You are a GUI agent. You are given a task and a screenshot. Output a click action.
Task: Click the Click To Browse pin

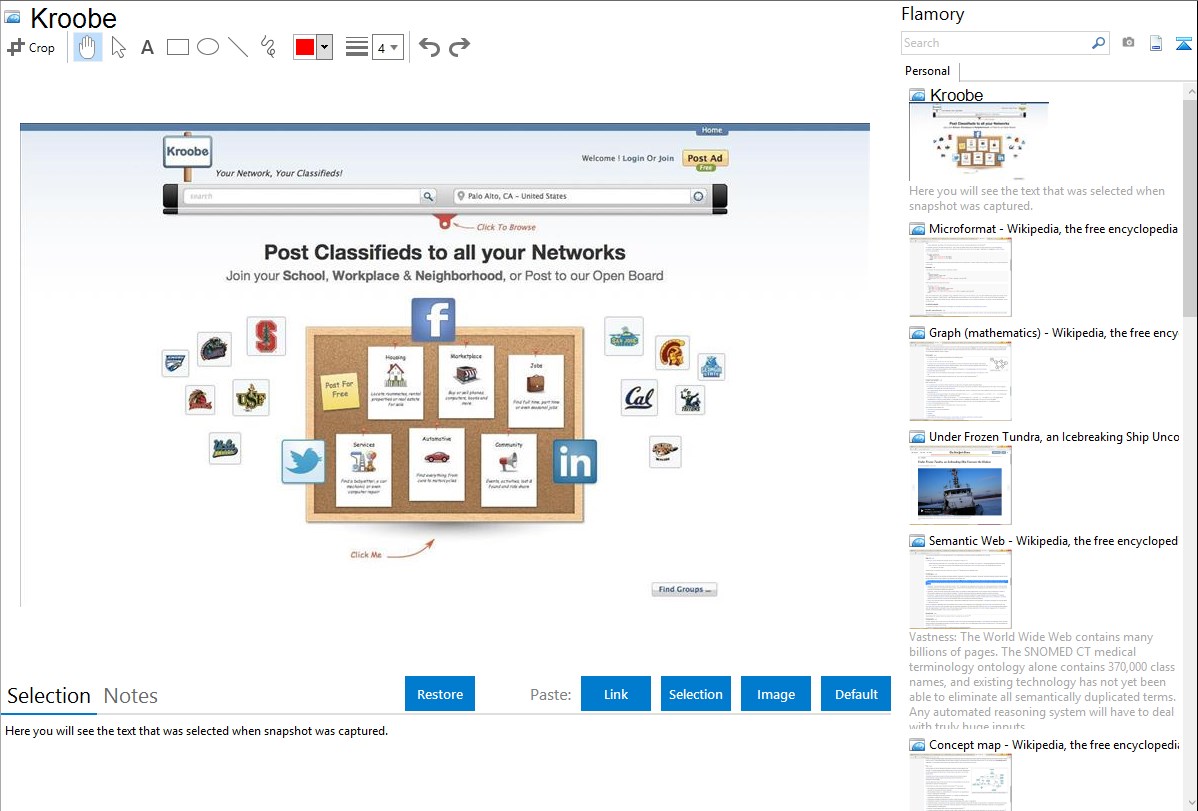point(445,222)
